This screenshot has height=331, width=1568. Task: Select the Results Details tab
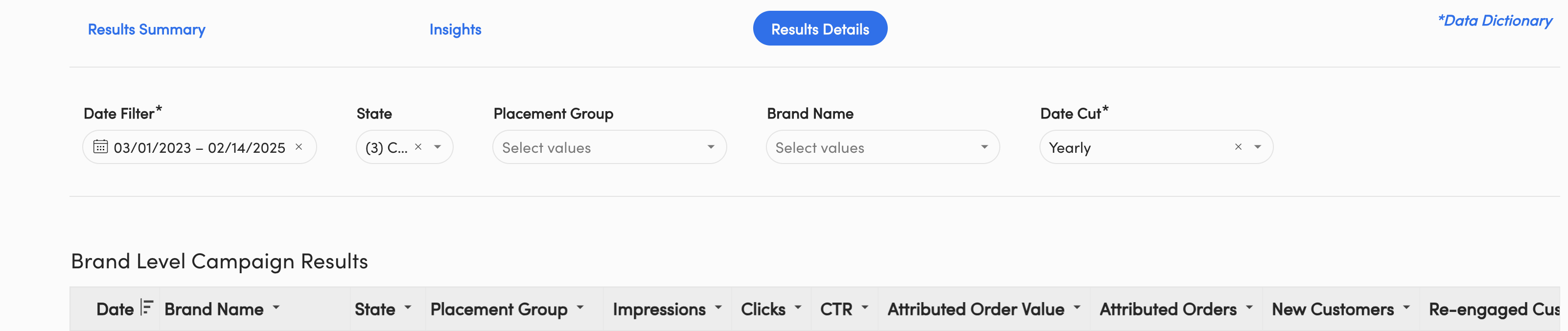click(820, 28)
